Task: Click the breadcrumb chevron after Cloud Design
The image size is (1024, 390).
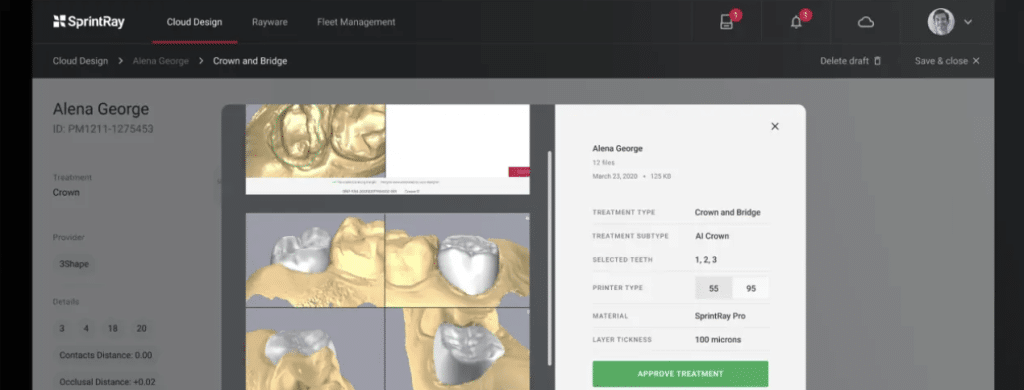Action: (121, 61)
